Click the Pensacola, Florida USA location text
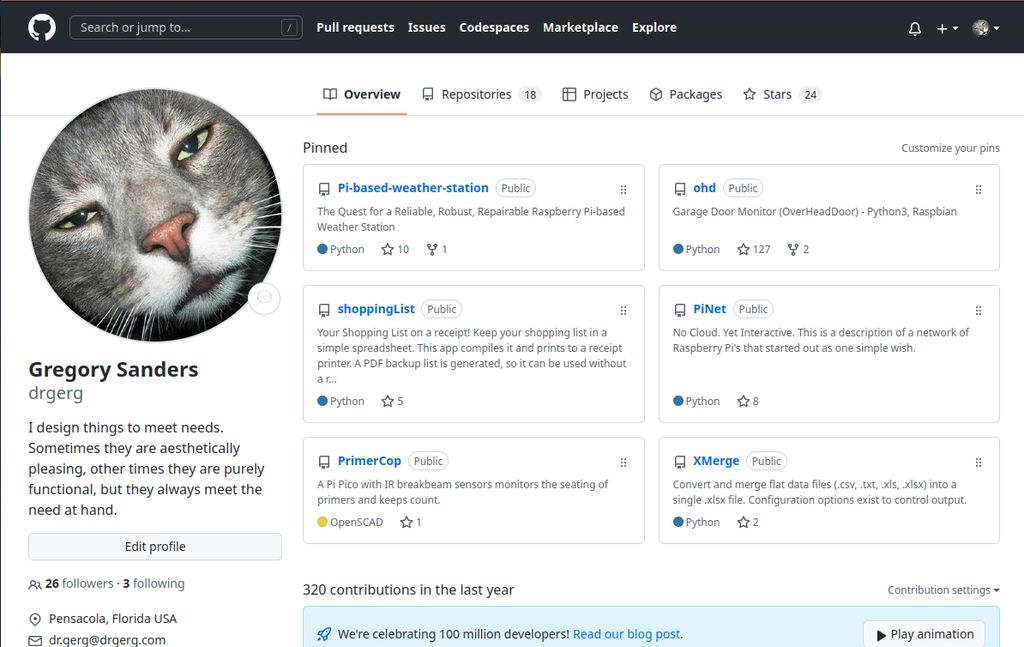 coord(113,618)
